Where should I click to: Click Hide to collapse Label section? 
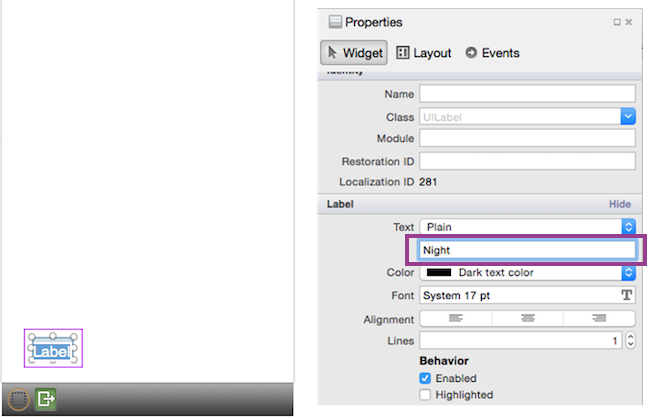(x=620, y=204)
